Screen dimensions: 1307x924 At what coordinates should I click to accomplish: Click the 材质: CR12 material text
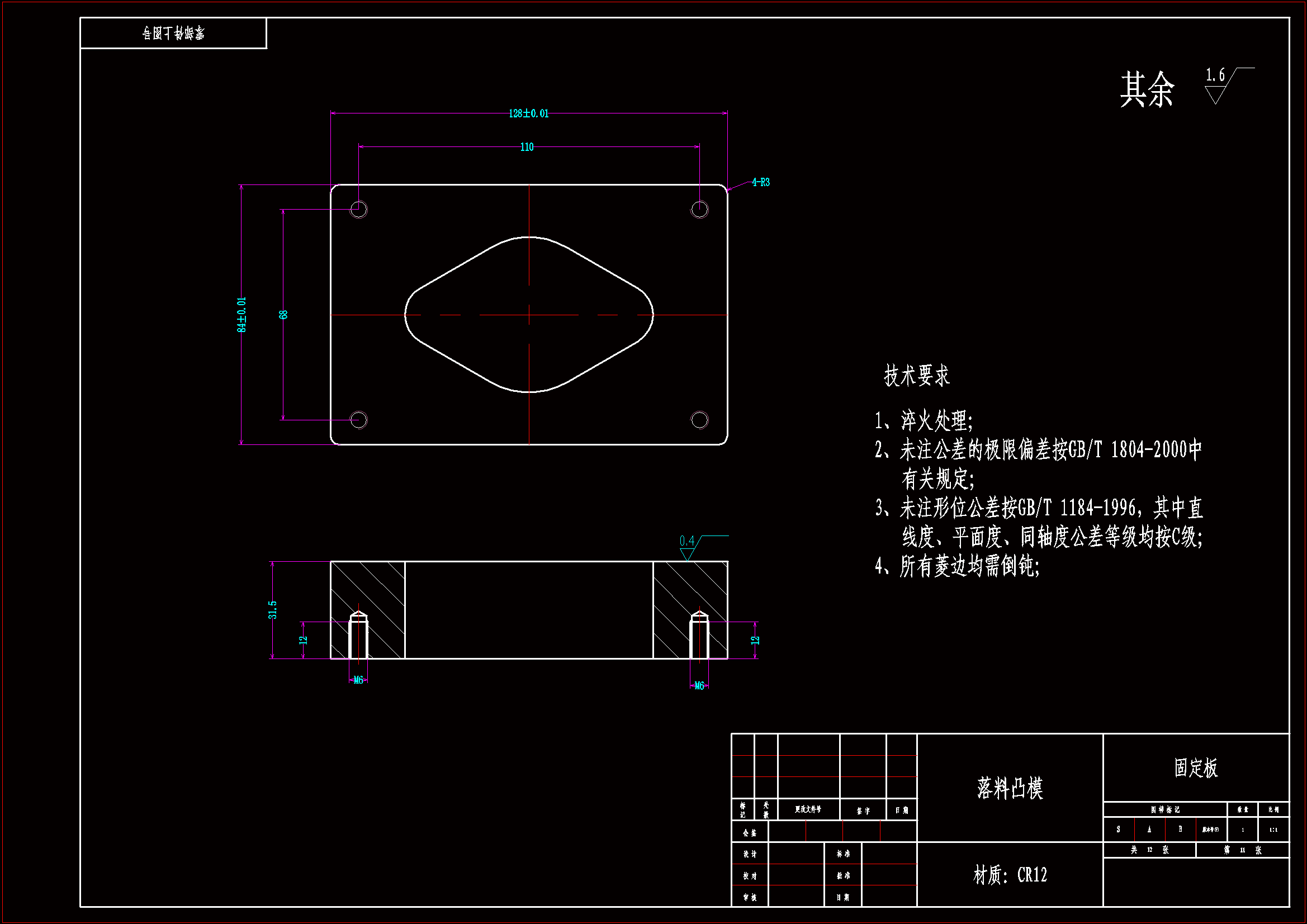click(x=1010, y=874)
